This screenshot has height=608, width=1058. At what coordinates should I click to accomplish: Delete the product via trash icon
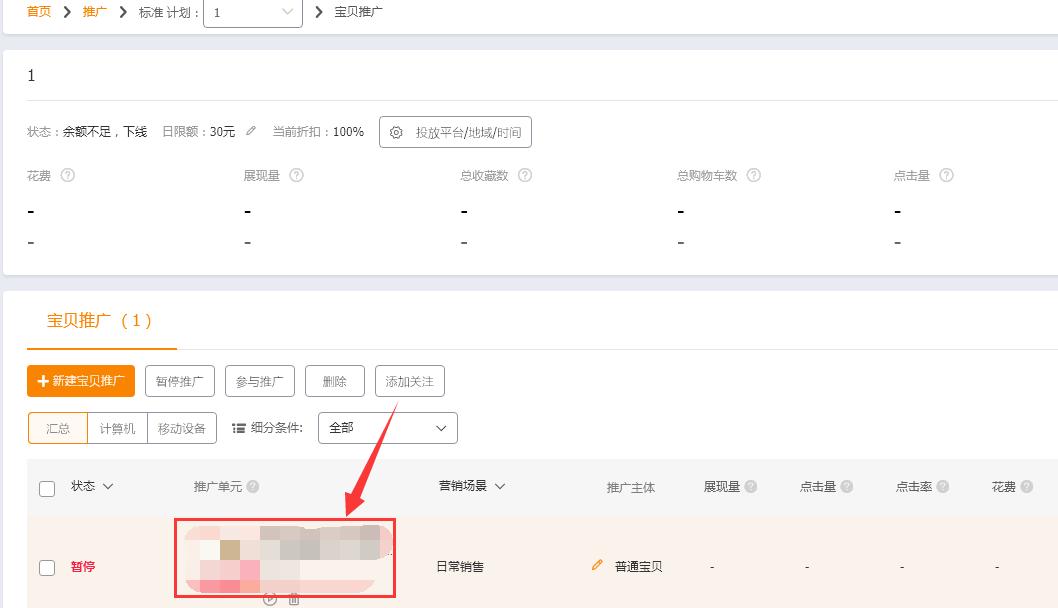(293, 598)
